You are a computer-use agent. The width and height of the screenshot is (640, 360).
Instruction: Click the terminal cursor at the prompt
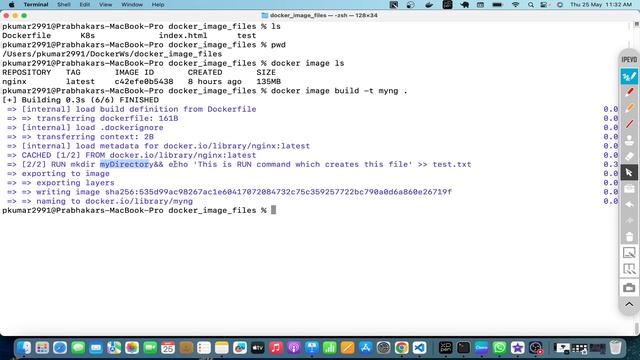click(x=273, y=210)
